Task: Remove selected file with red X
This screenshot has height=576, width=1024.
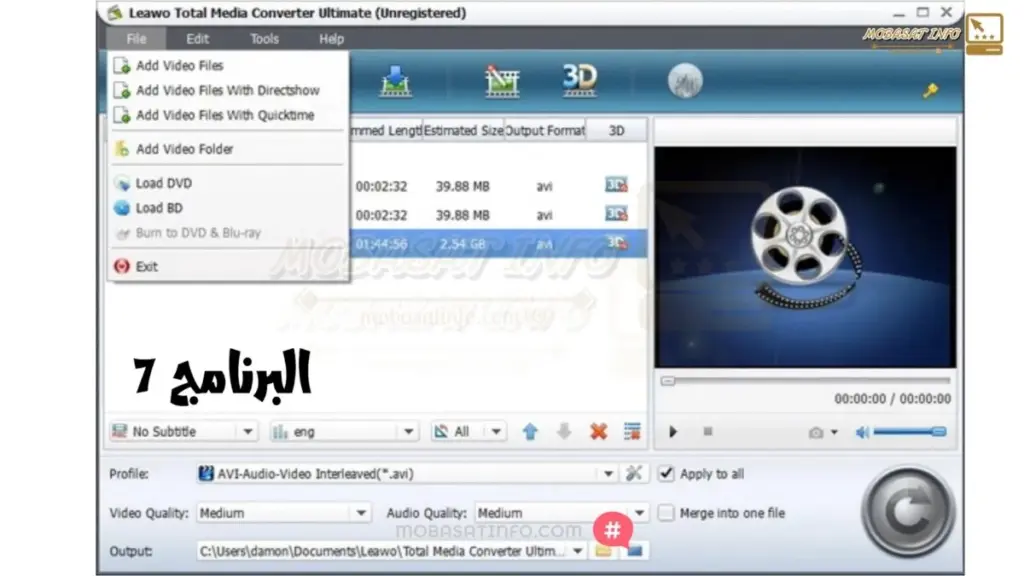Action: click(x=598, y=431)
